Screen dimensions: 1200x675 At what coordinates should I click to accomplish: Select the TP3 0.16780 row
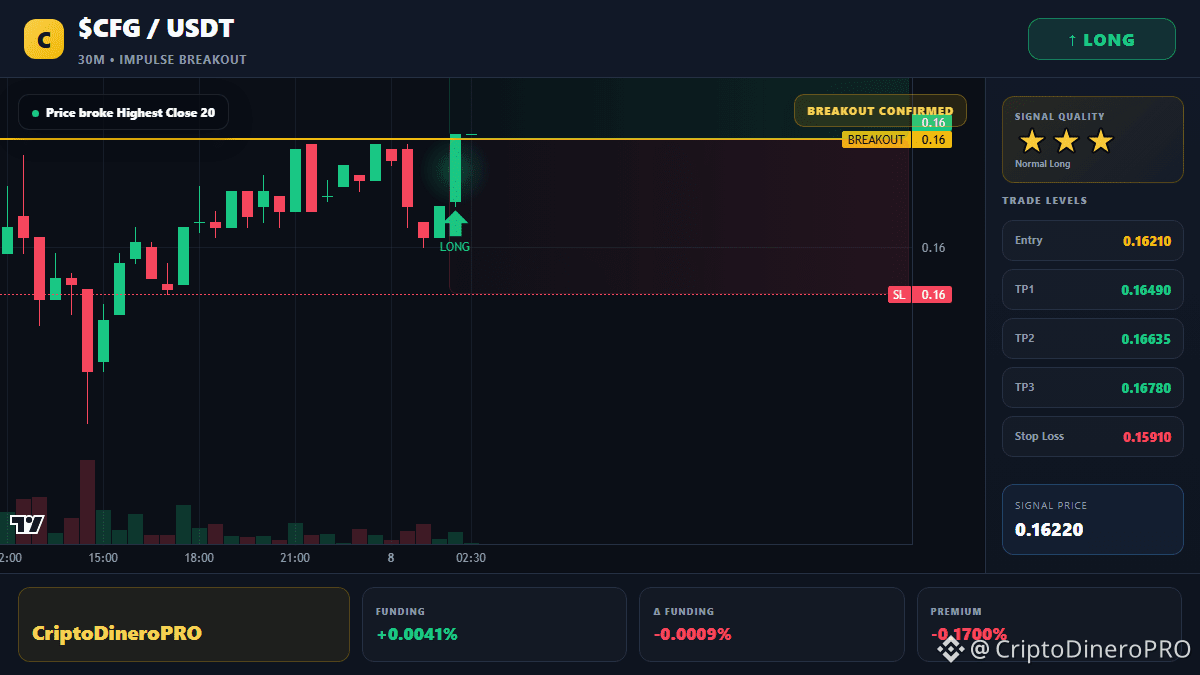(1093, 387)
